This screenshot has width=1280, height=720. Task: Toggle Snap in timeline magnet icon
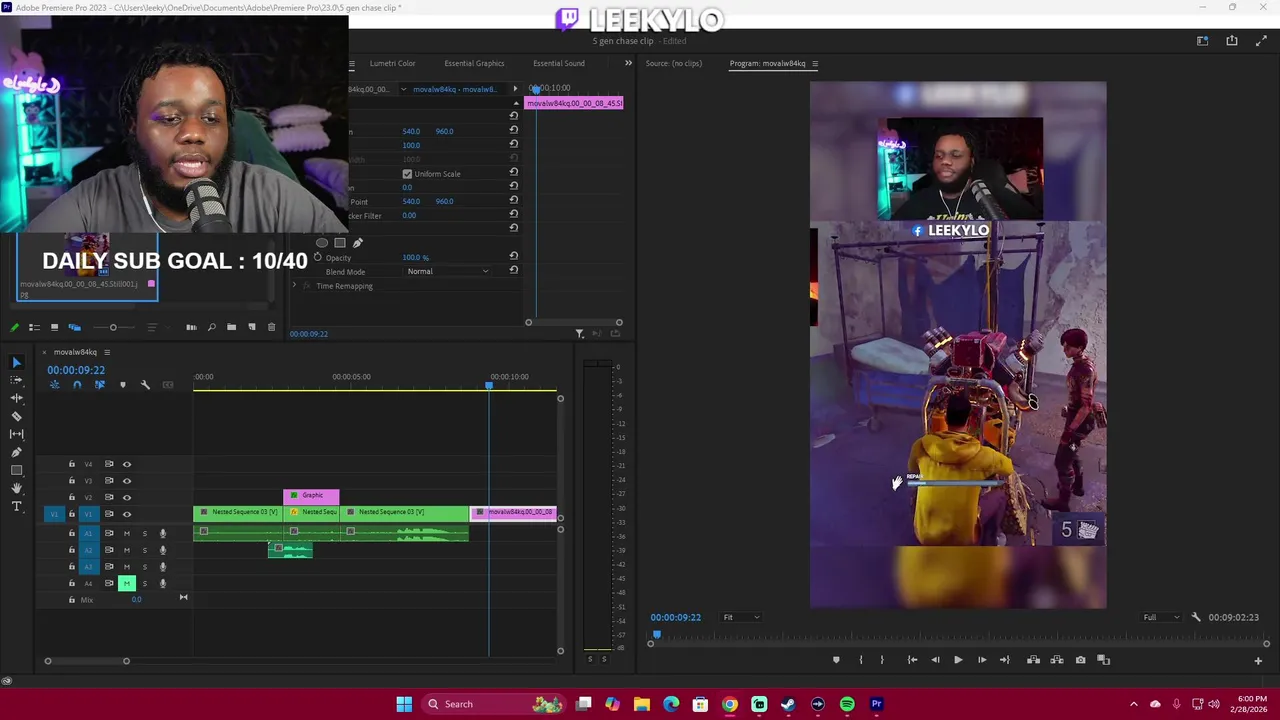pos(77,385)
